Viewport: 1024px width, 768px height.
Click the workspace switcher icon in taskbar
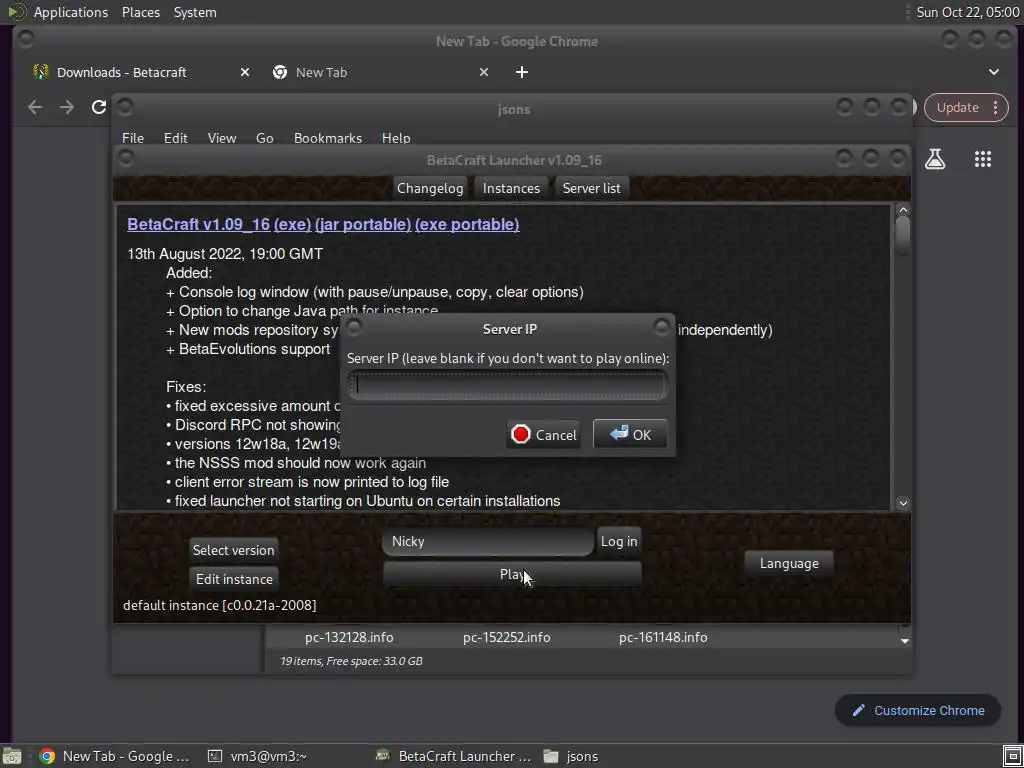coord(1012,756)
